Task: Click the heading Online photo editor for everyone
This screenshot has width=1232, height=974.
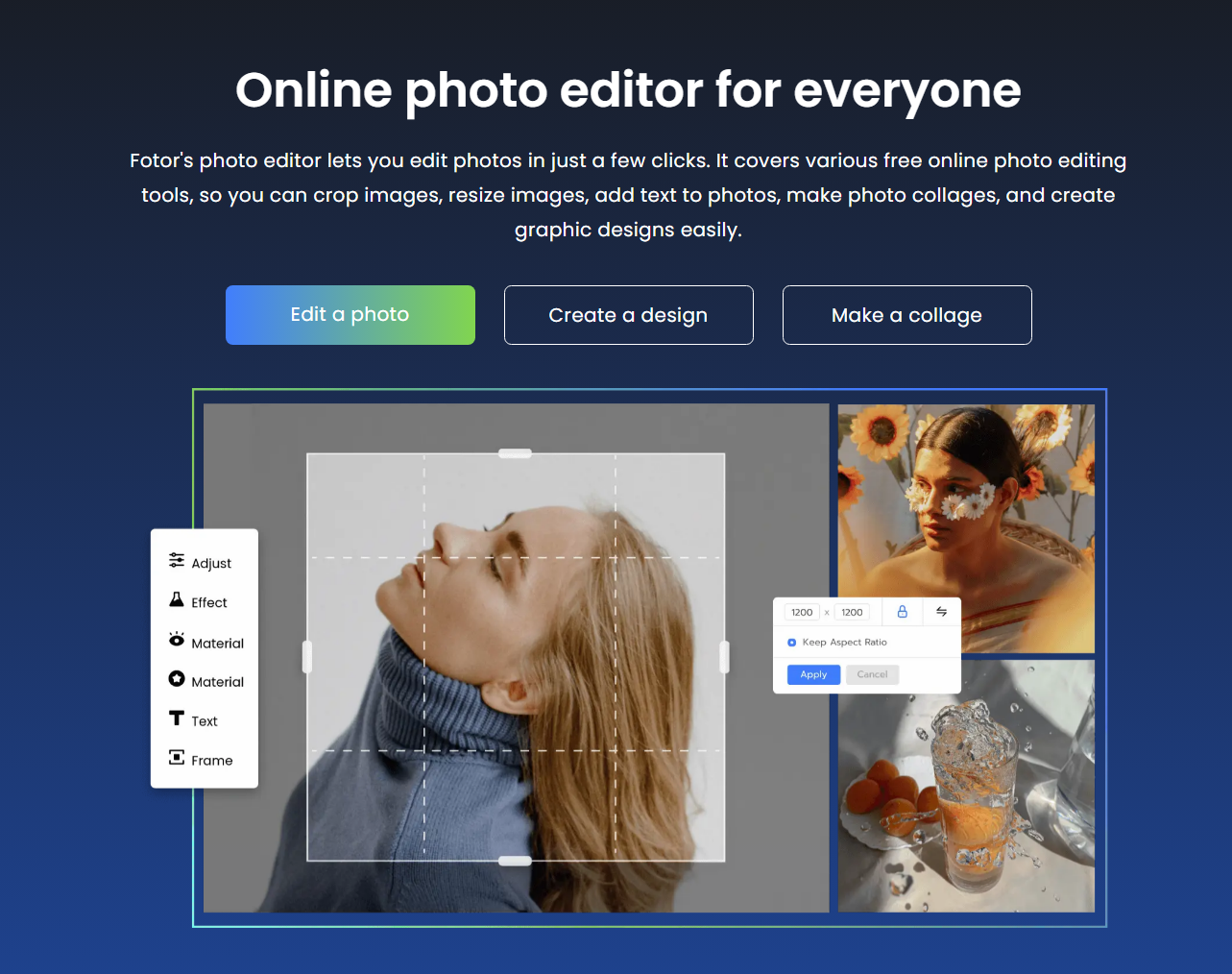Action: tap(628, 90)
